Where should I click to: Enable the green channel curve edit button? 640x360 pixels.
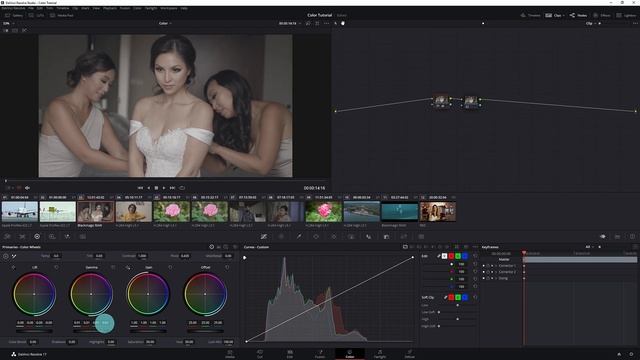pyautogui.click(x=458, y=256)
